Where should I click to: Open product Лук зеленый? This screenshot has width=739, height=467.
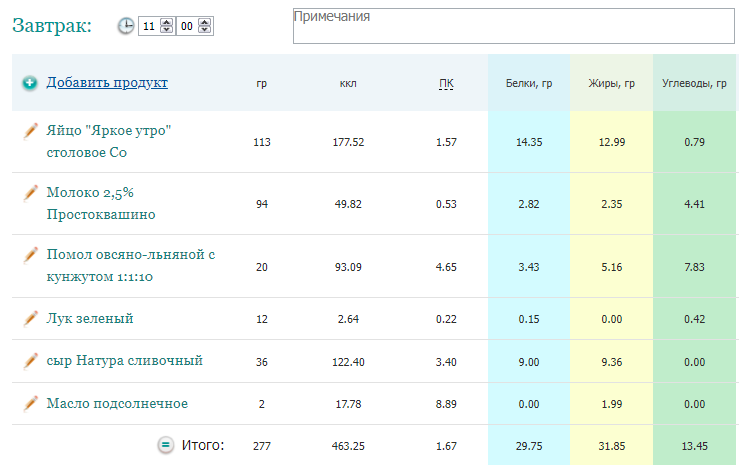point(90,319)
